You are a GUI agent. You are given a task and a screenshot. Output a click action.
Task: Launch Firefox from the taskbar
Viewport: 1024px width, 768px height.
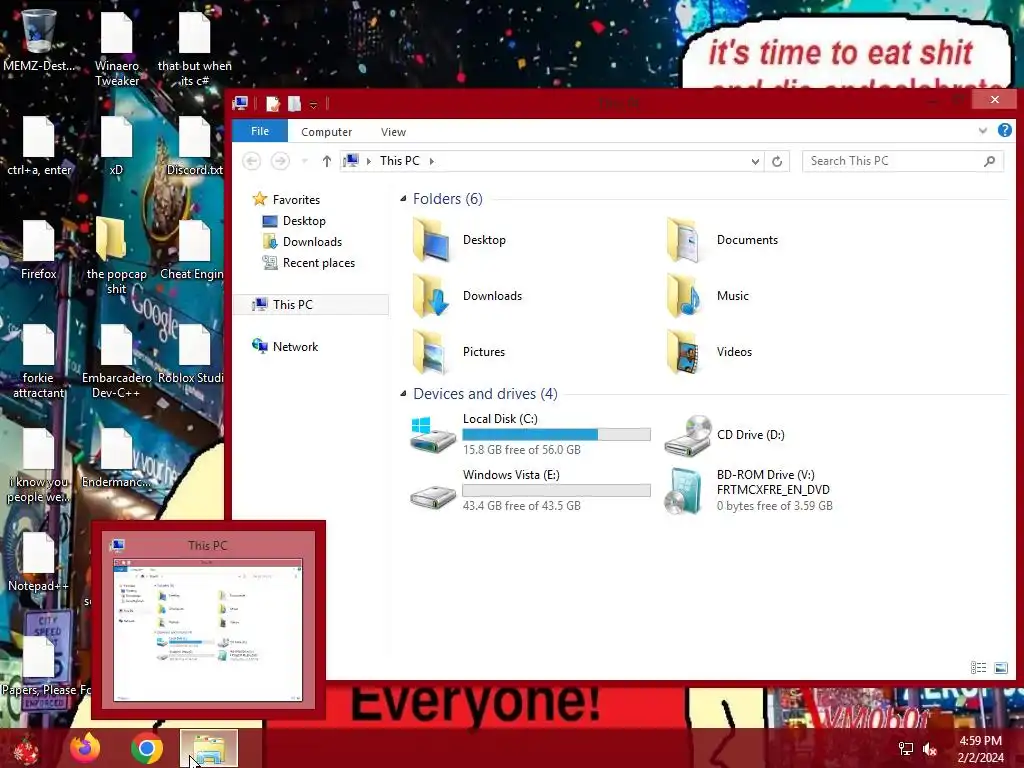coord(85,748)
